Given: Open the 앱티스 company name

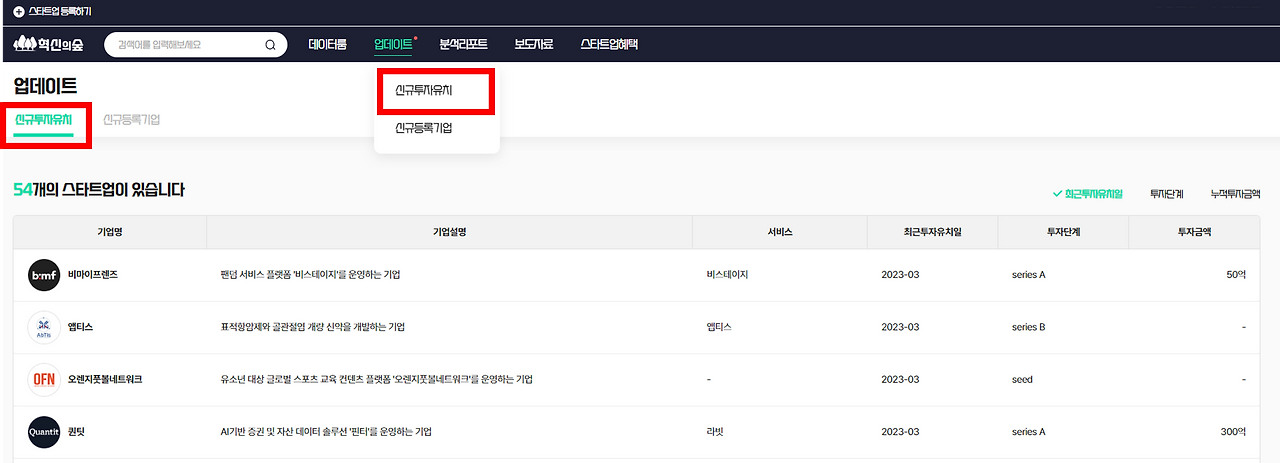Looking at the screenshot, I should 81,327.
